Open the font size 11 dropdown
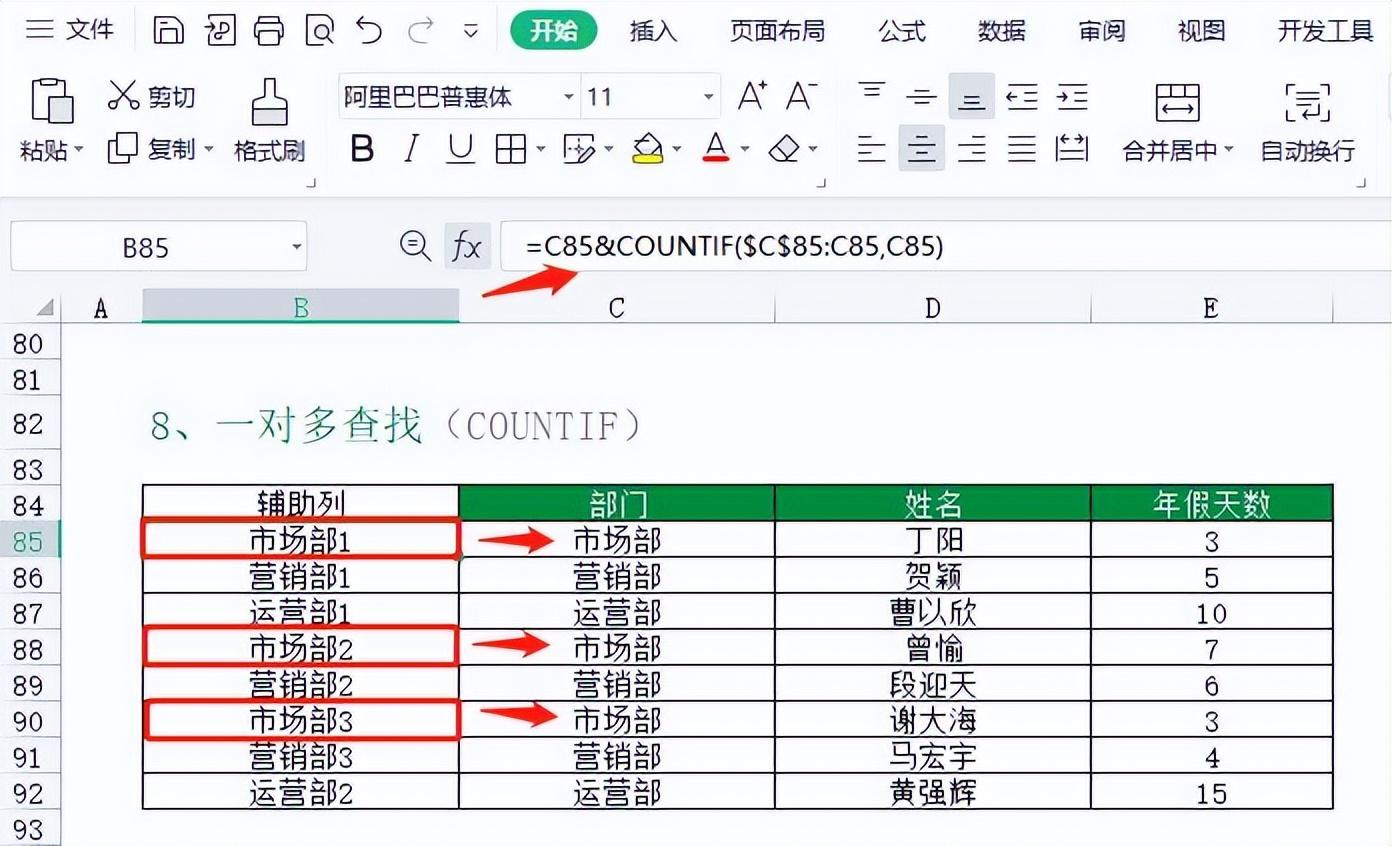This screenshot has width=1392, height=846. point(709,97)
